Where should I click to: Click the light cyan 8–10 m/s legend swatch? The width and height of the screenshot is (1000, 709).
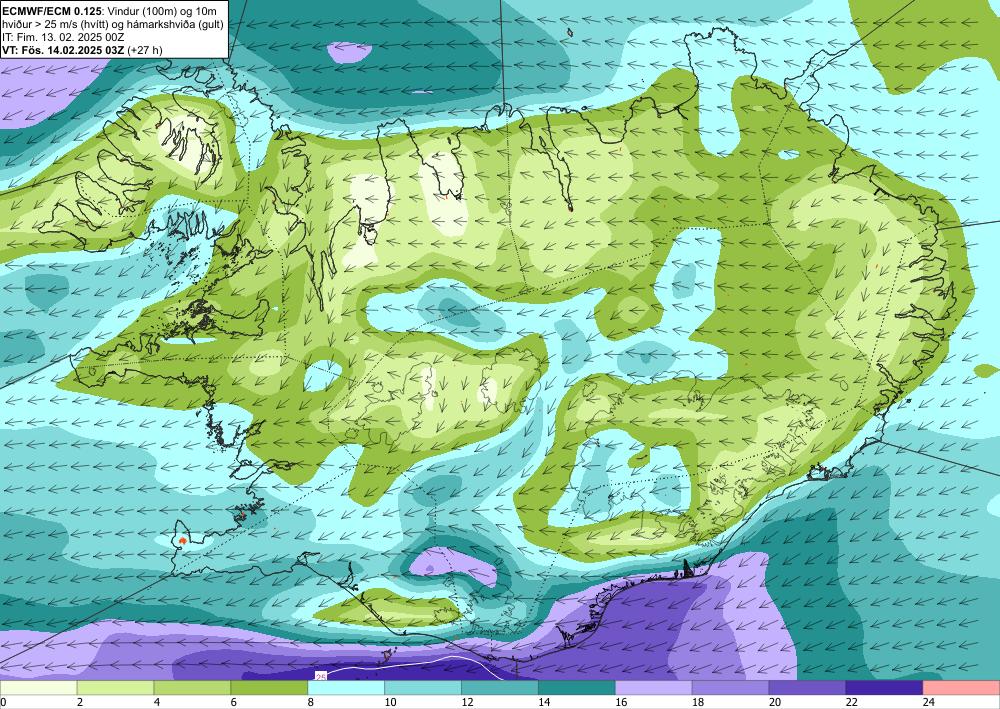(x=346, y=688)
